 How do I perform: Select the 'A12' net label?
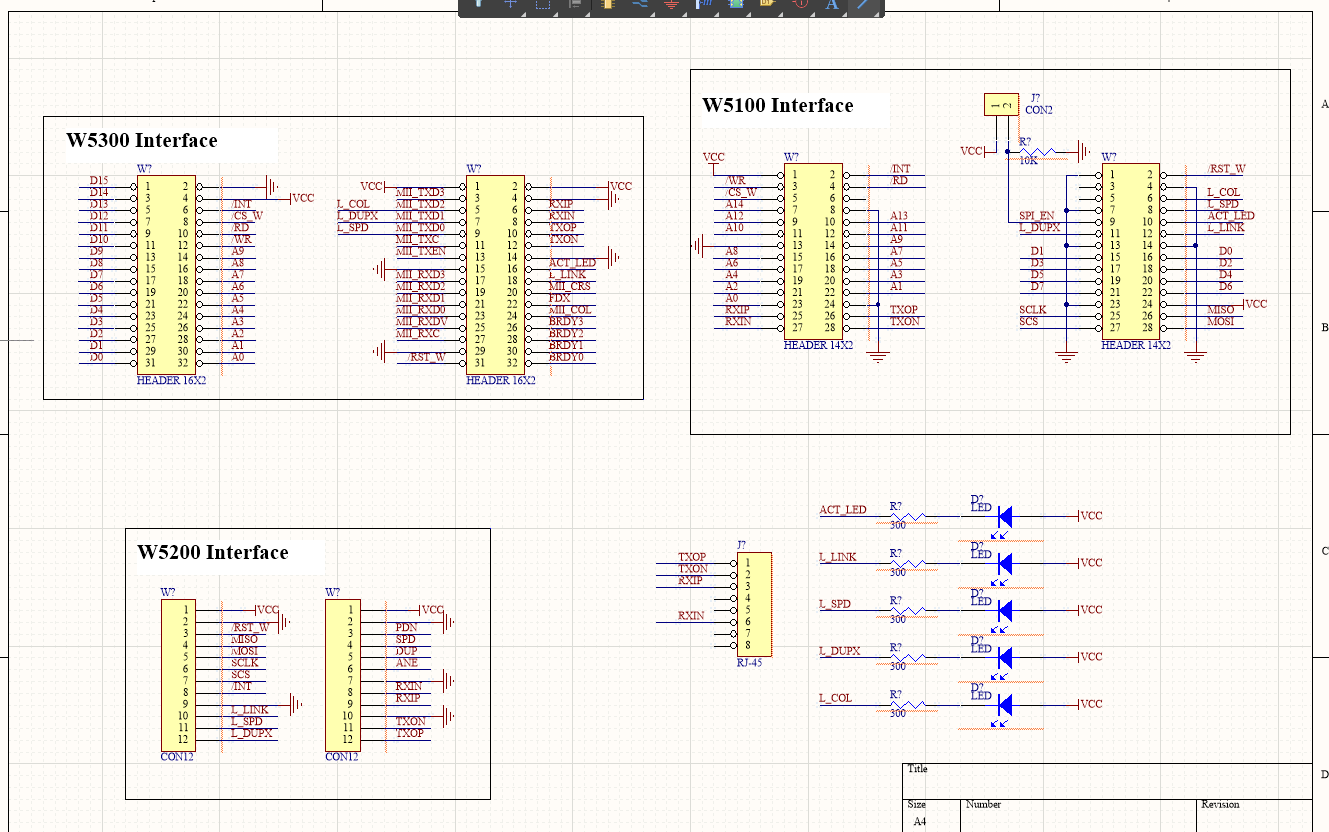click(735, 215)
